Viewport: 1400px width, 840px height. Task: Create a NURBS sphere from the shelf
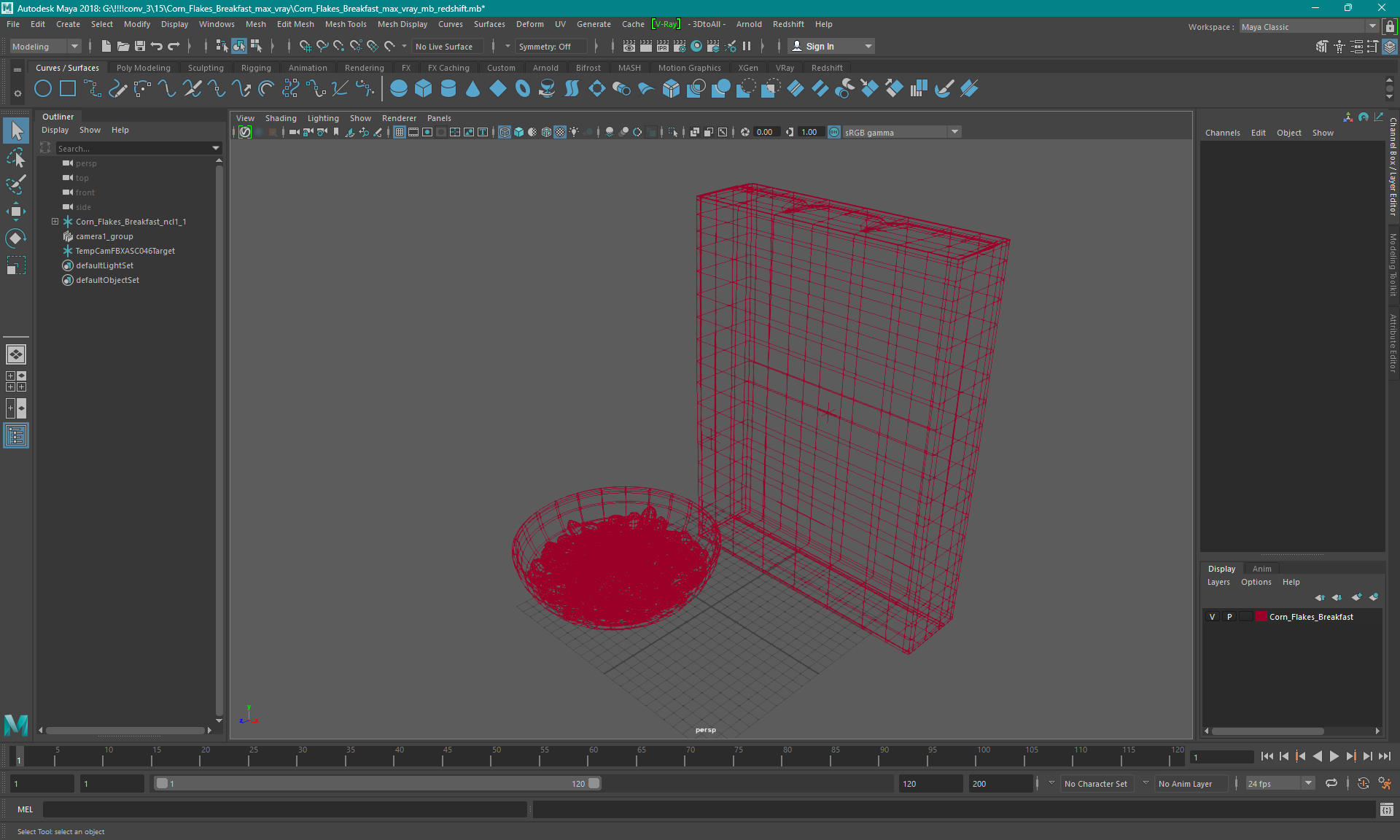[x=399, y=89]
